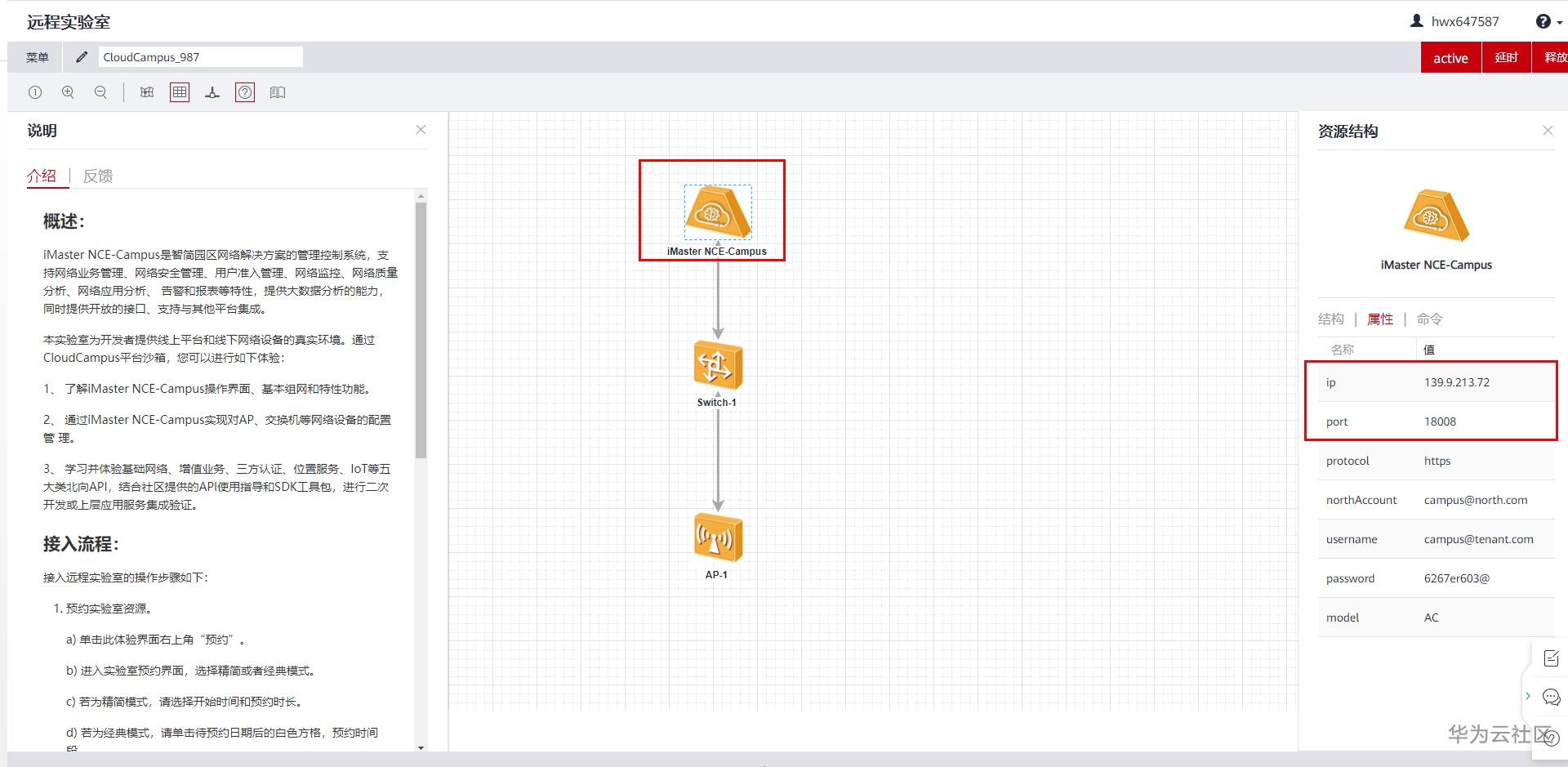Screen dimensions: 1568x767
Task: Click the pencil edit name icon
Action: [81, 57]
